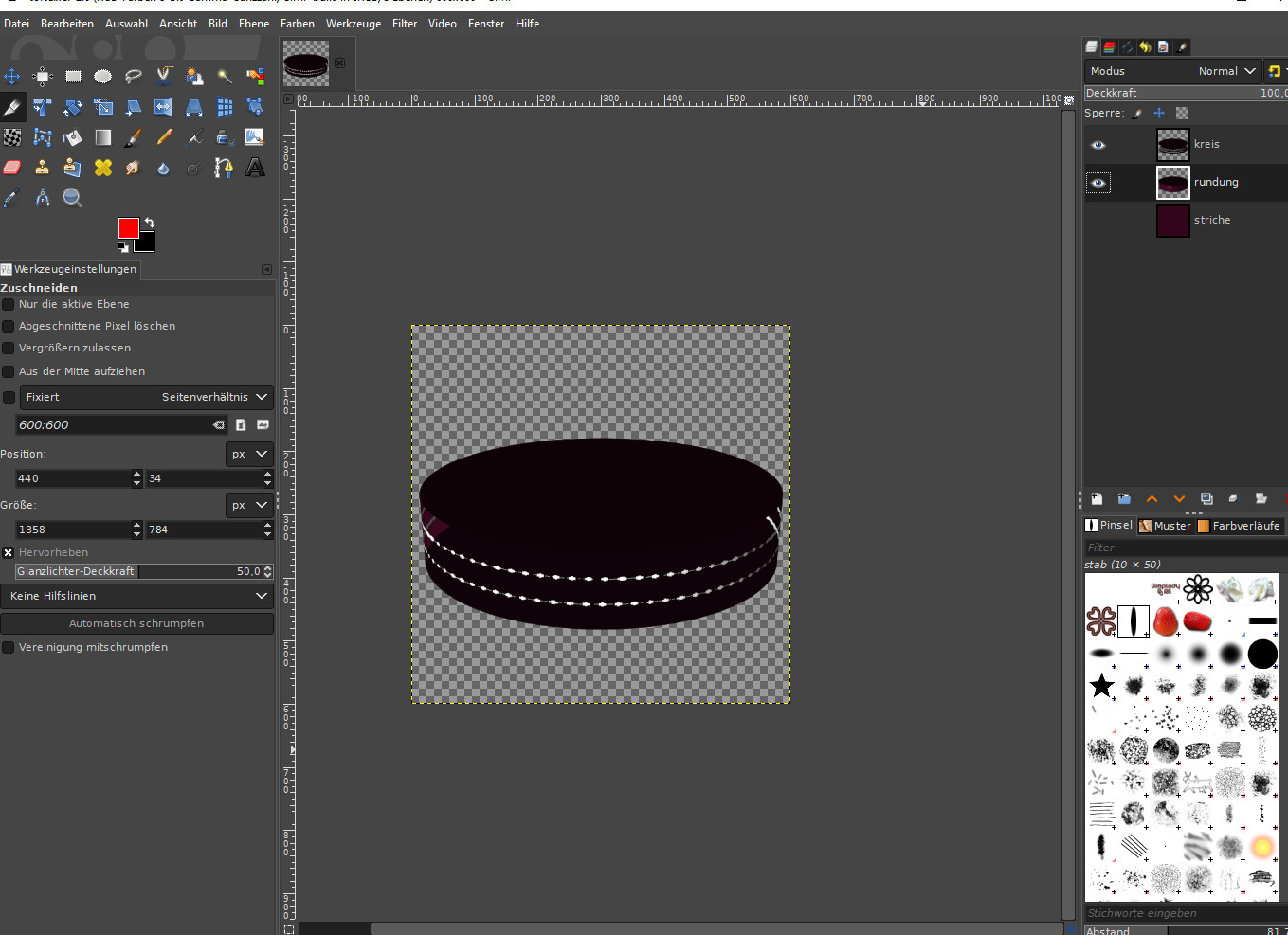
Task: Open the Filter menu
Action: point(404,24)
